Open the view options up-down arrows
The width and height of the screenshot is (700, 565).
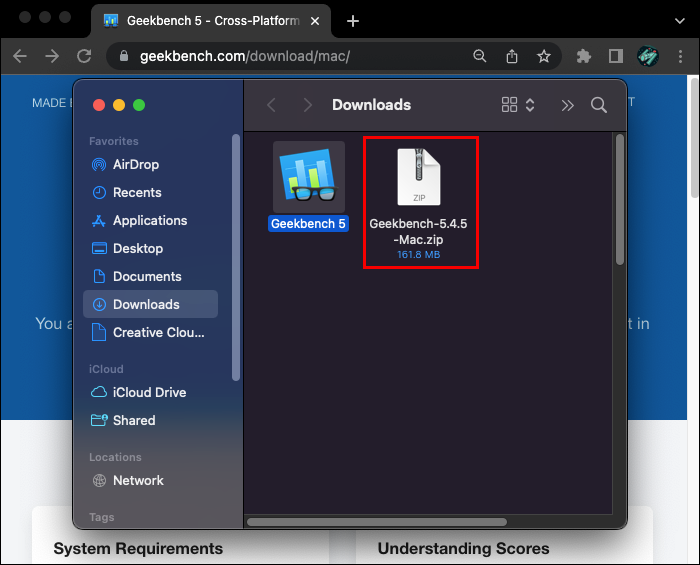530,105
